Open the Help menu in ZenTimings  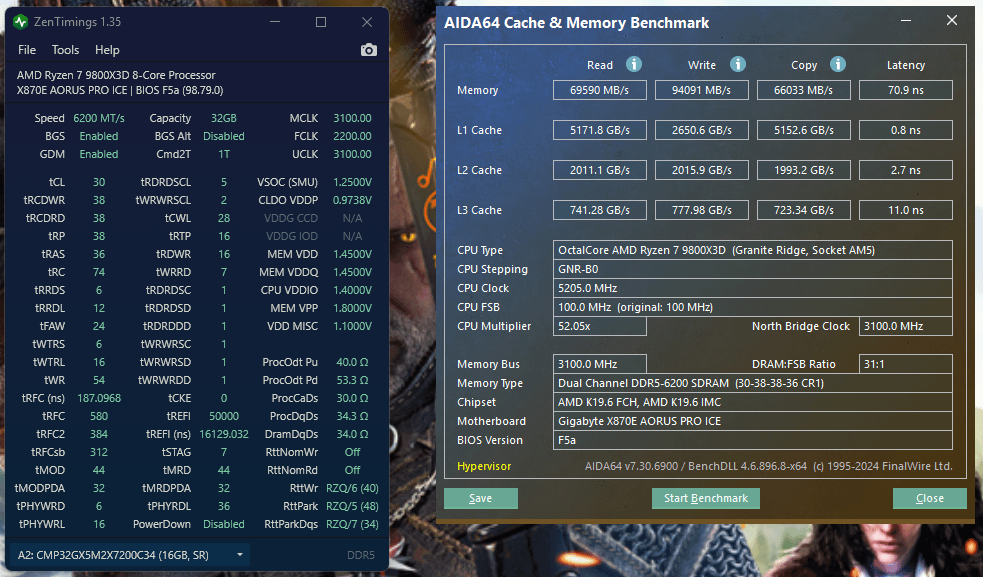point(107,50)
